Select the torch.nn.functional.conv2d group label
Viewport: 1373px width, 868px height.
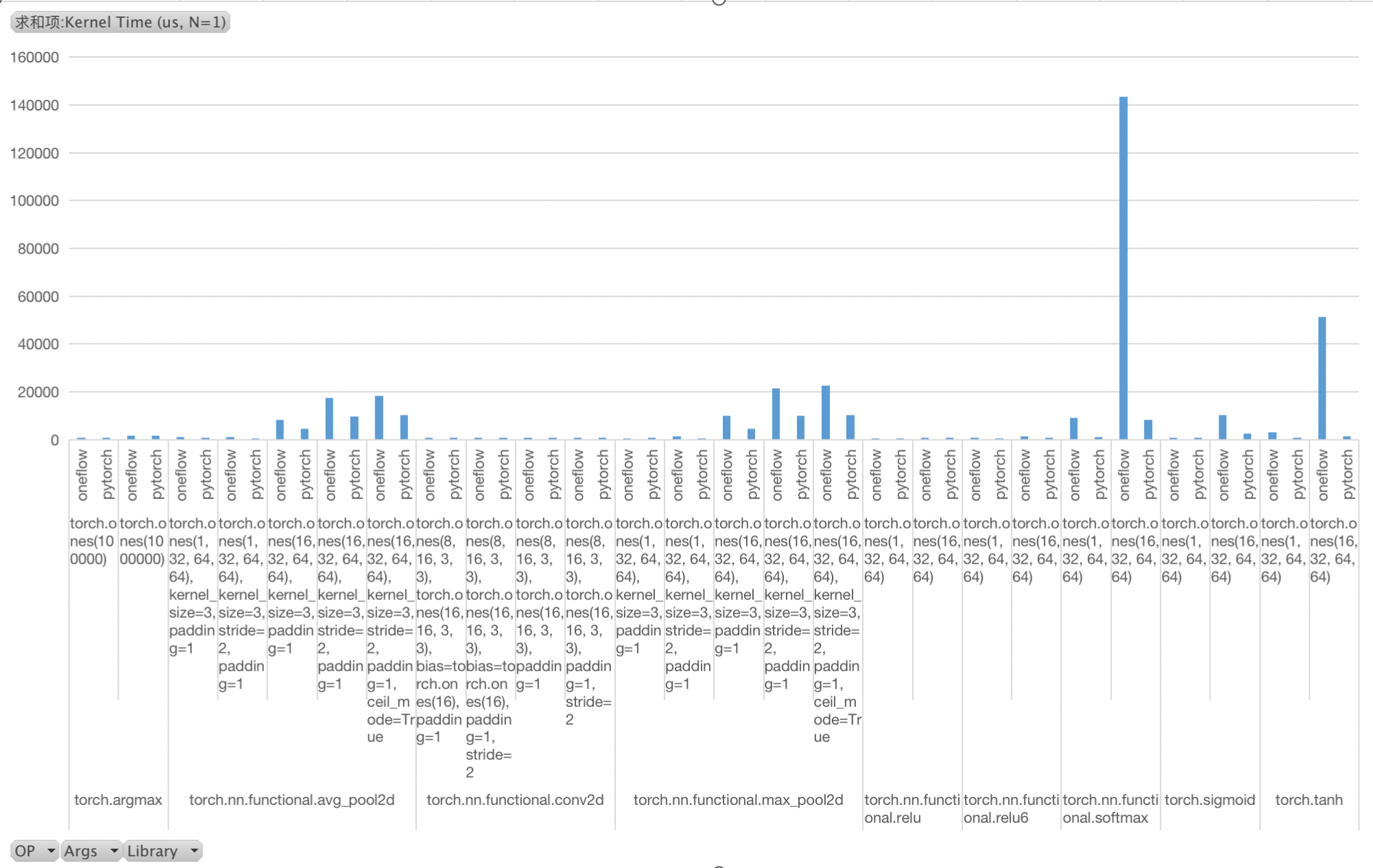point(515,799)
